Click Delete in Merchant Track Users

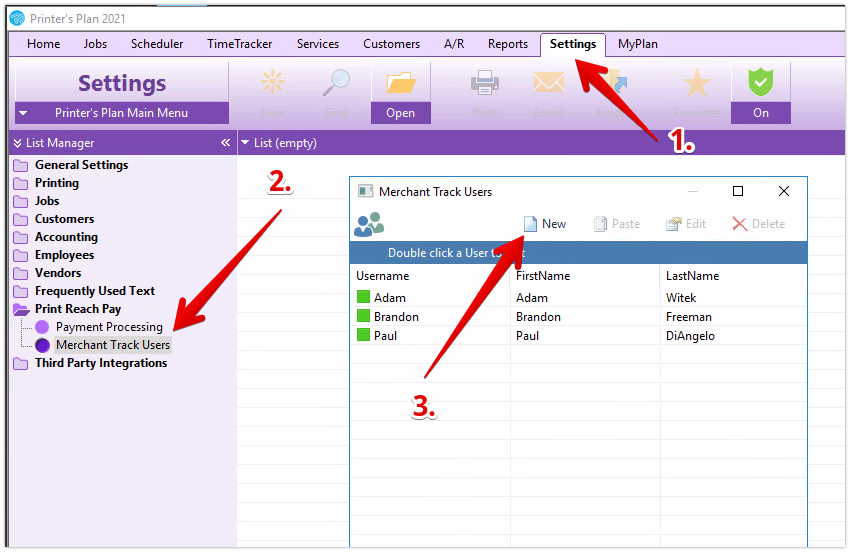point(758,224)
